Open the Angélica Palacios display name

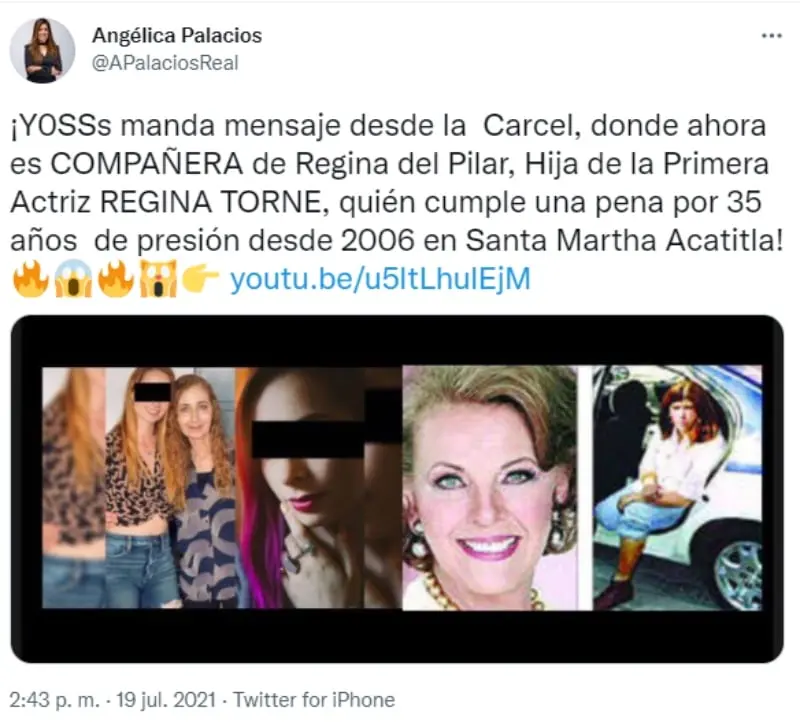point(177,35)
